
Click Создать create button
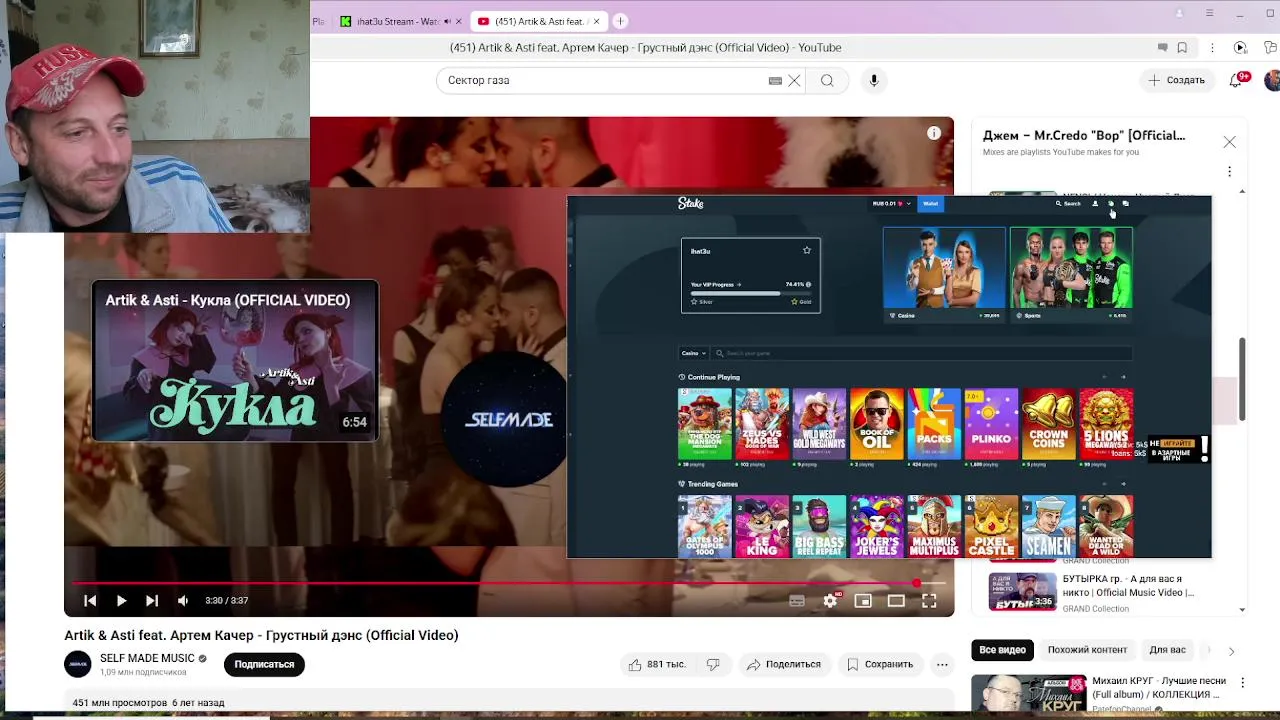(1176, 80)
